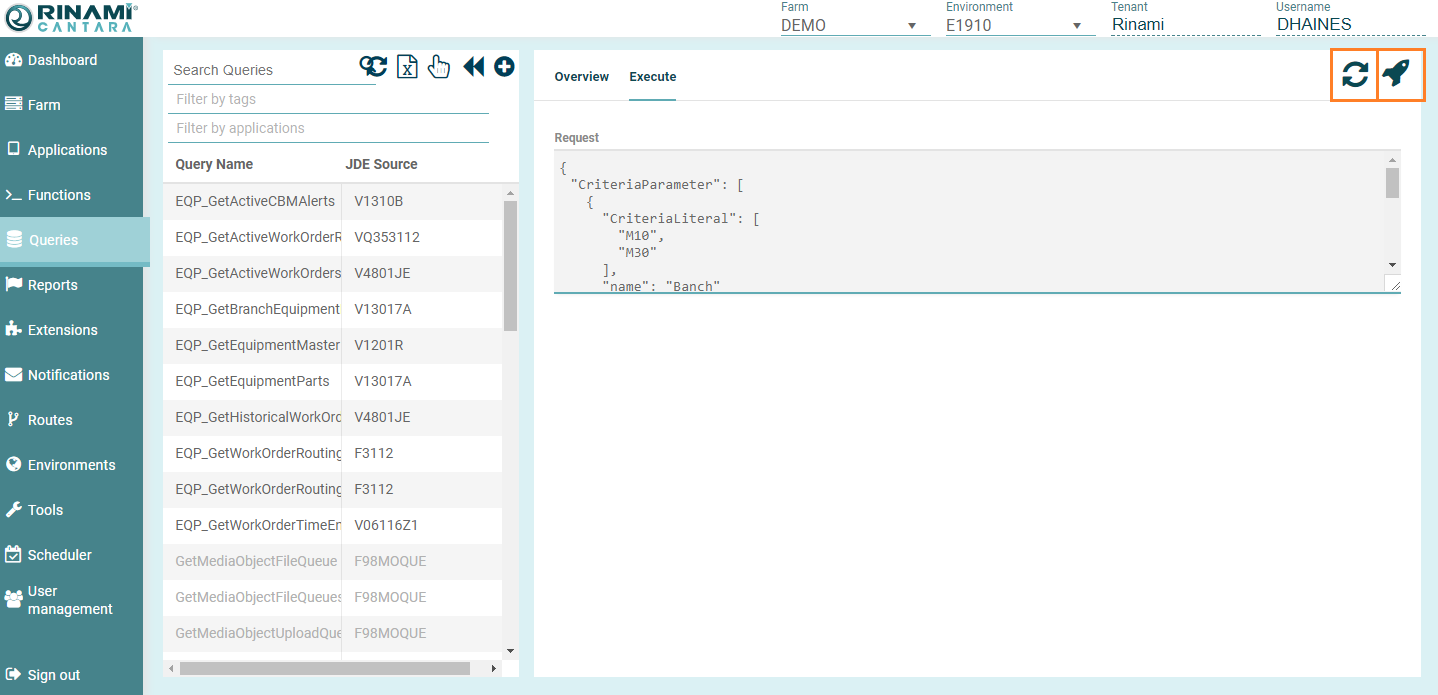1438x695 pixels.
Task: Click the add new query plus icon
Action: (x=504, y=67)
